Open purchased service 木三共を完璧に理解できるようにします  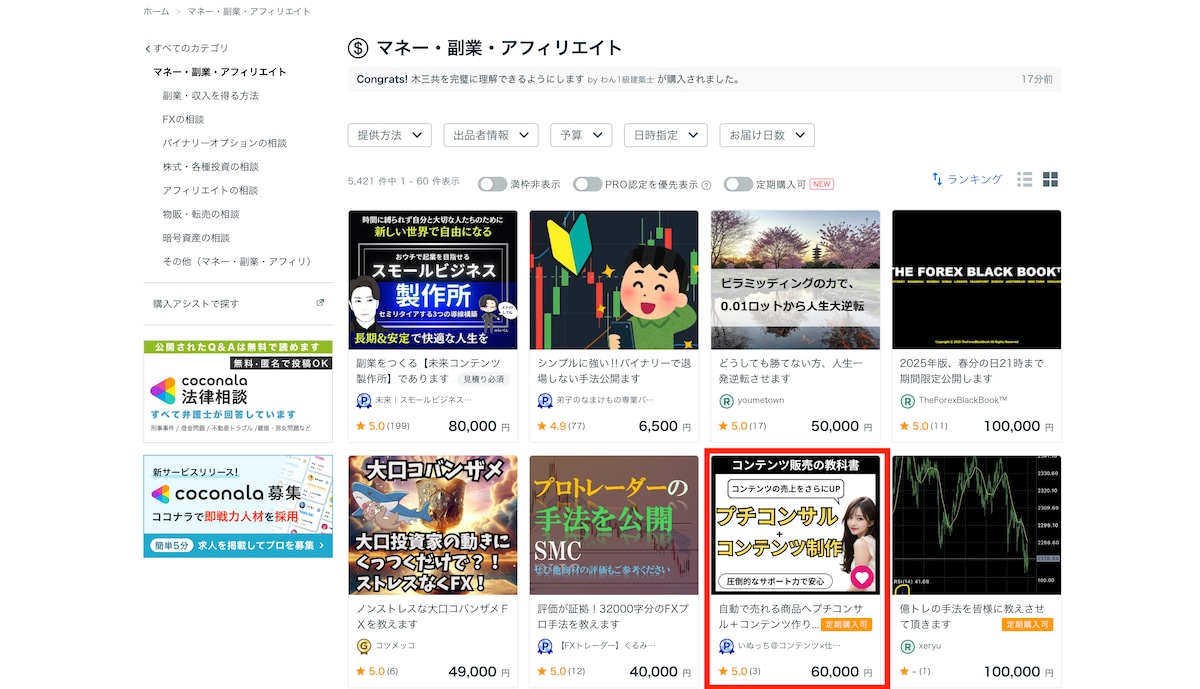(497, 79)
